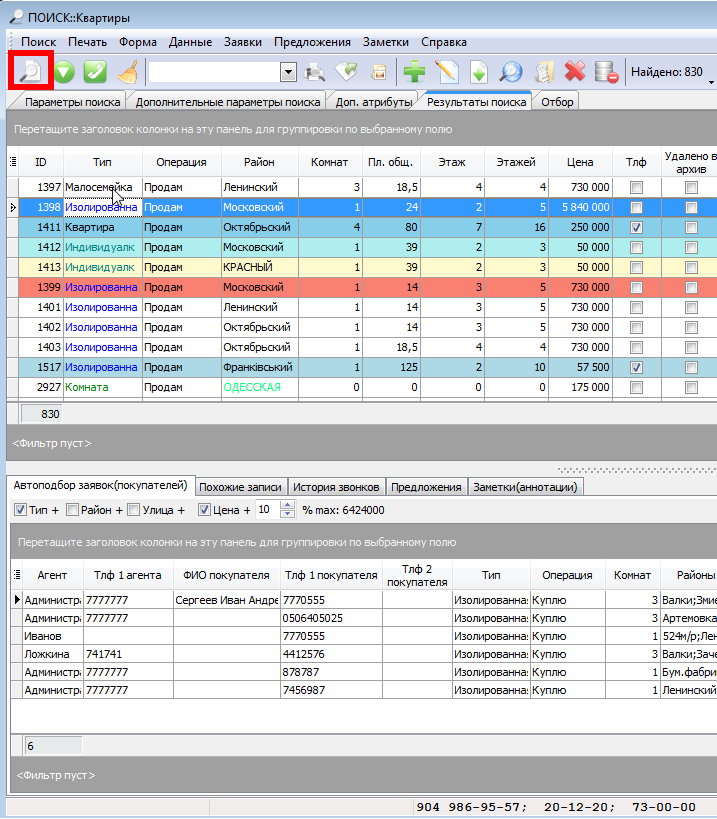Open the toolbar combo box dropdown
This screenshot has height=819, width=717.
[x=289, y=71]
